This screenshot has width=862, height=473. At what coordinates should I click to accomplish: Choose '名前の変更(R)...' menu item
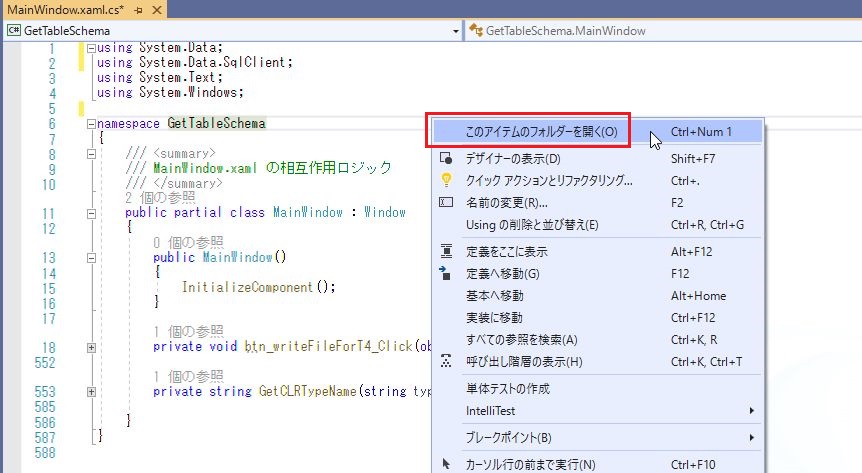coord(598,202)
